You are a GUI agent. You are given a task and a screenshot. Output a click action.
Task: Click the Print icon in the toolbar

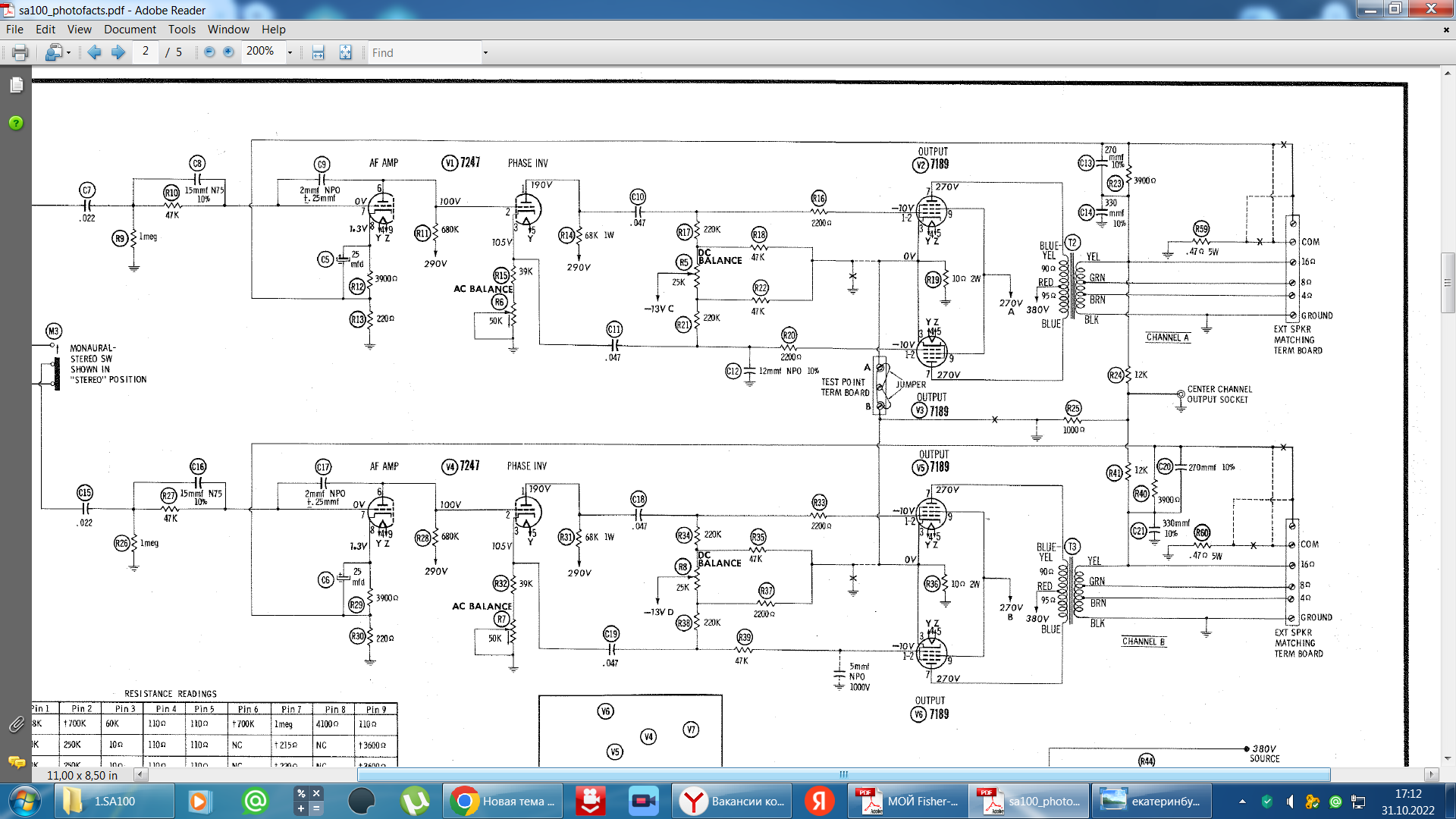20,52
